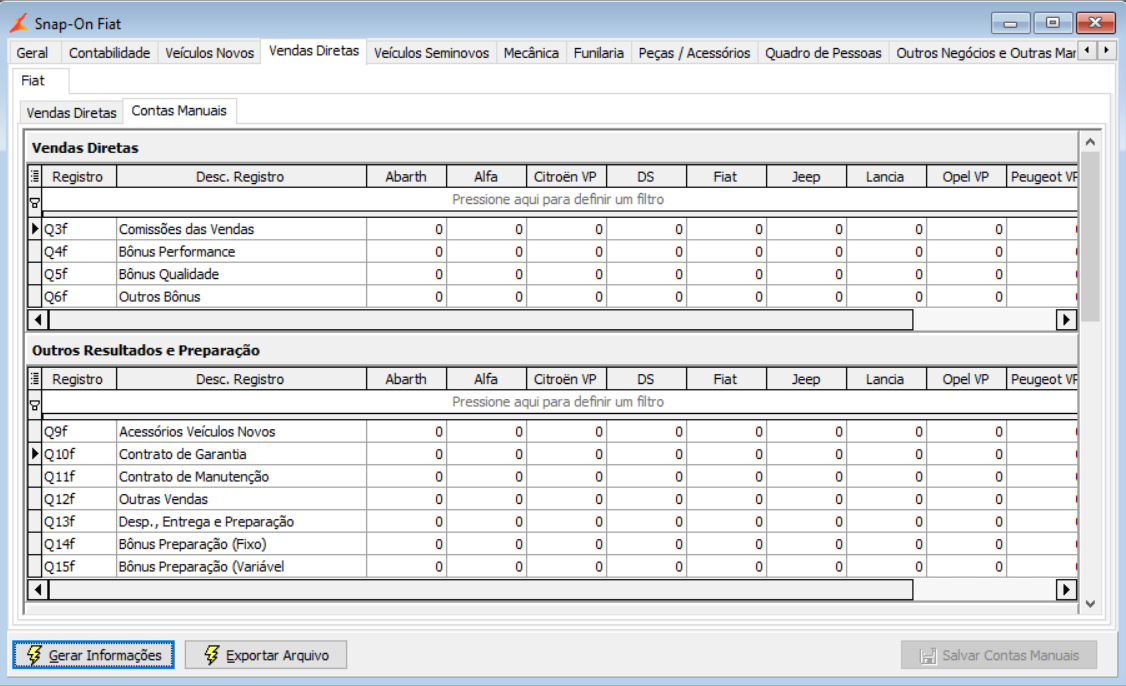Select row indicator for Q10f row
Viewport: 1126px width, 686px height.
coord(34,454)
